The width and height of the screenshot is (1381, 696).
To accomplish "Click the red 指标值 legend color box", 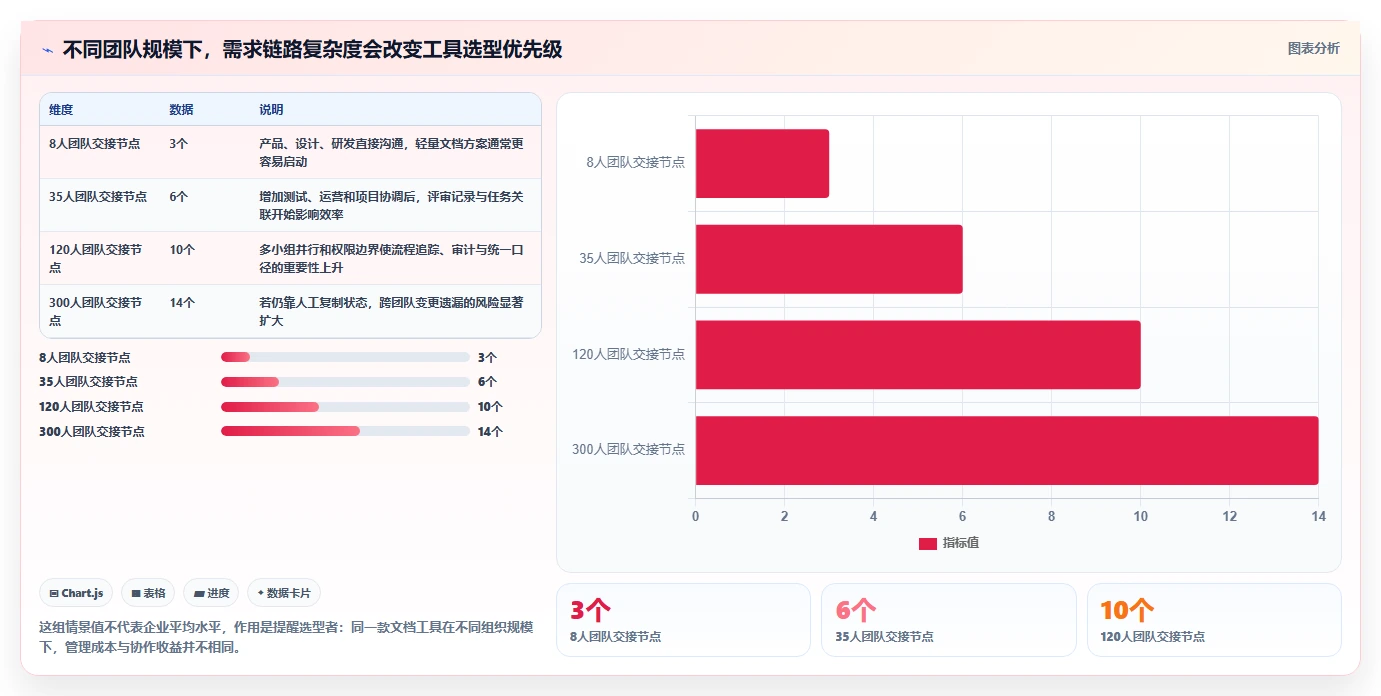I will tap(928, 543).
